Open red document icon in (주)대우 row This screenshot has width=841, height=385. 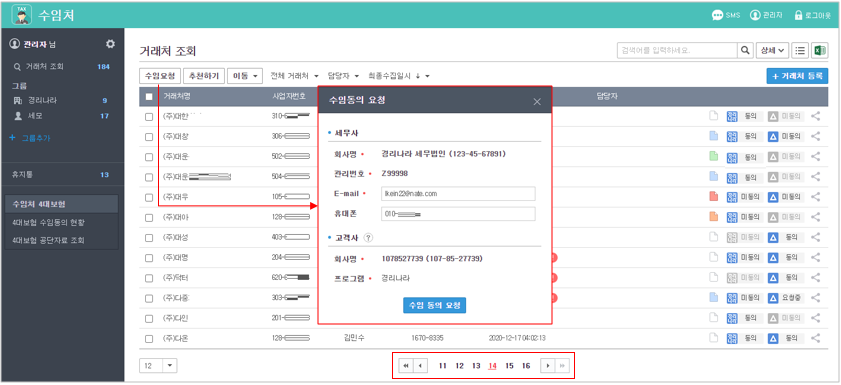coord(713,197)
